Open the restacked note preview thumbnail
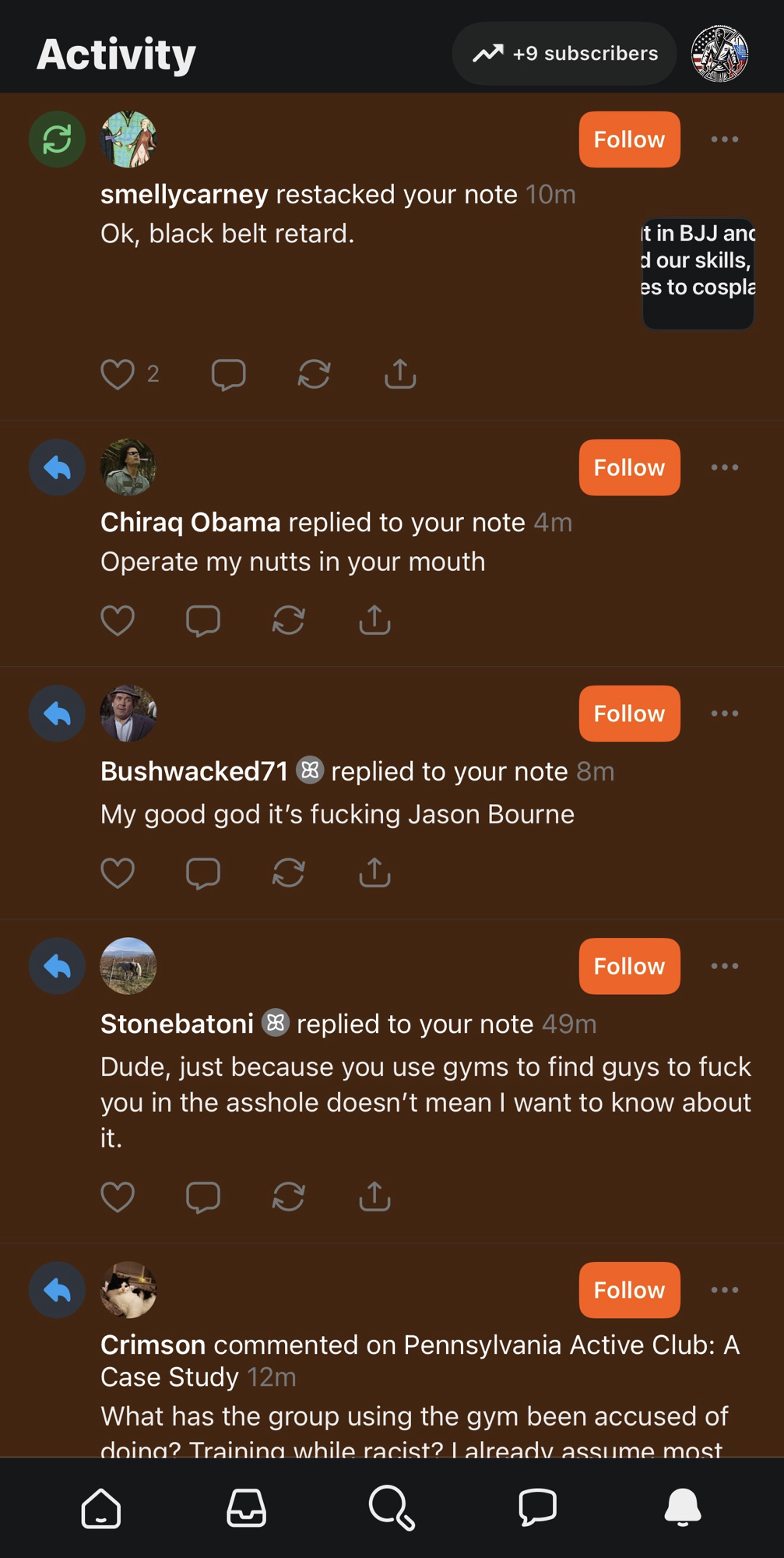This screenshot has height=1558, width=784. [698, 273]
